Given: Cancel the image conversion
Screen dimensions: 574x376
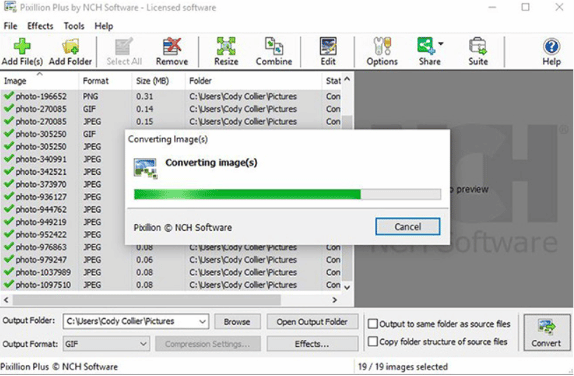Looking at the screenshot, I should (407, 227).
